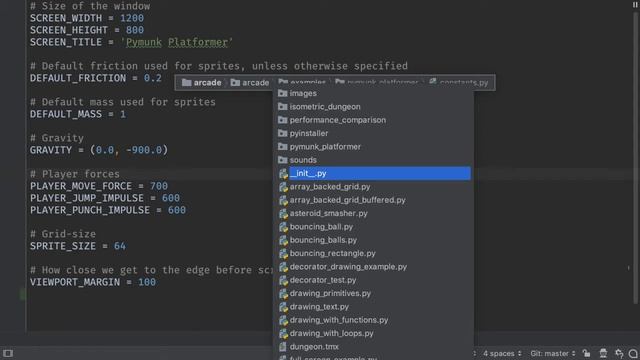Open the 4 spaces indentation dropdown
Viewport: 640px width, 360px height.
pyautogui.click(x=502, y=353)
